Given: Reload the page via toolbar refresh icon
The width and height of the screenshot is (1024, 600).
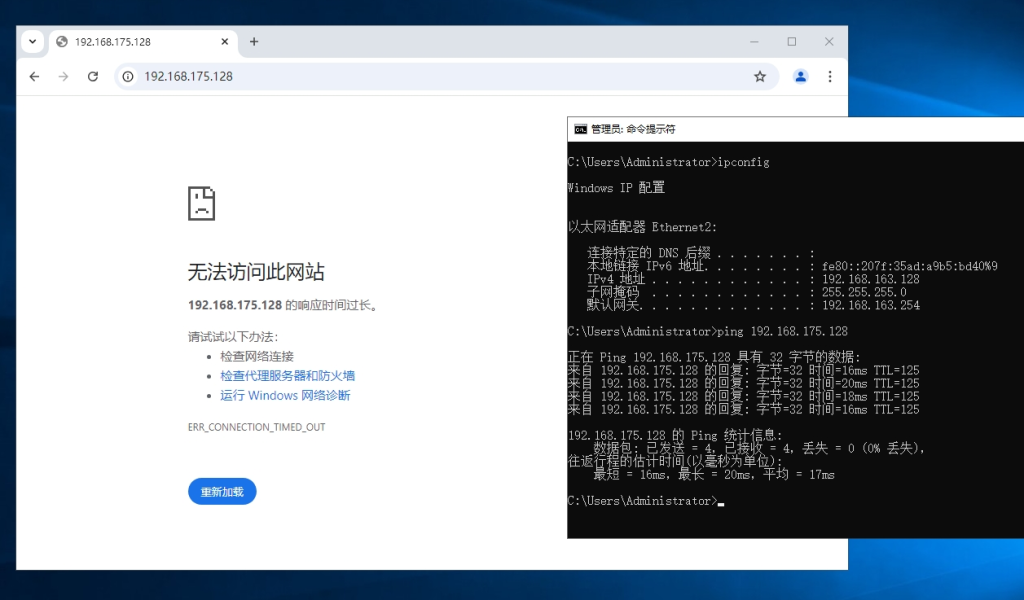Looking at the screenshot, I should pos(93,76).
